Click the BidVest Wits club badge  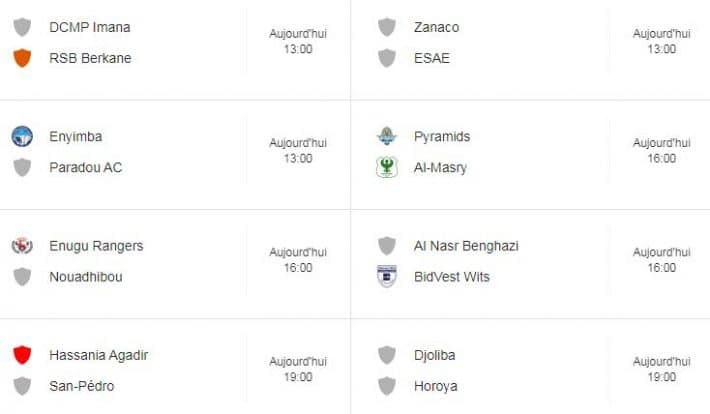(387, 276)
